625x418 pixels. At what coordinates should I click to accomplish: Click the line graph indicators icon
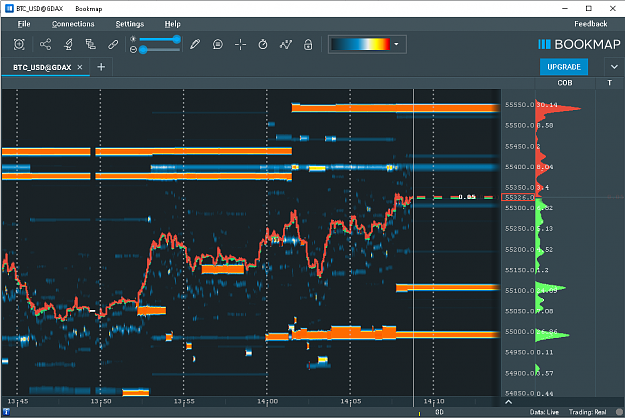pos(285,44)
